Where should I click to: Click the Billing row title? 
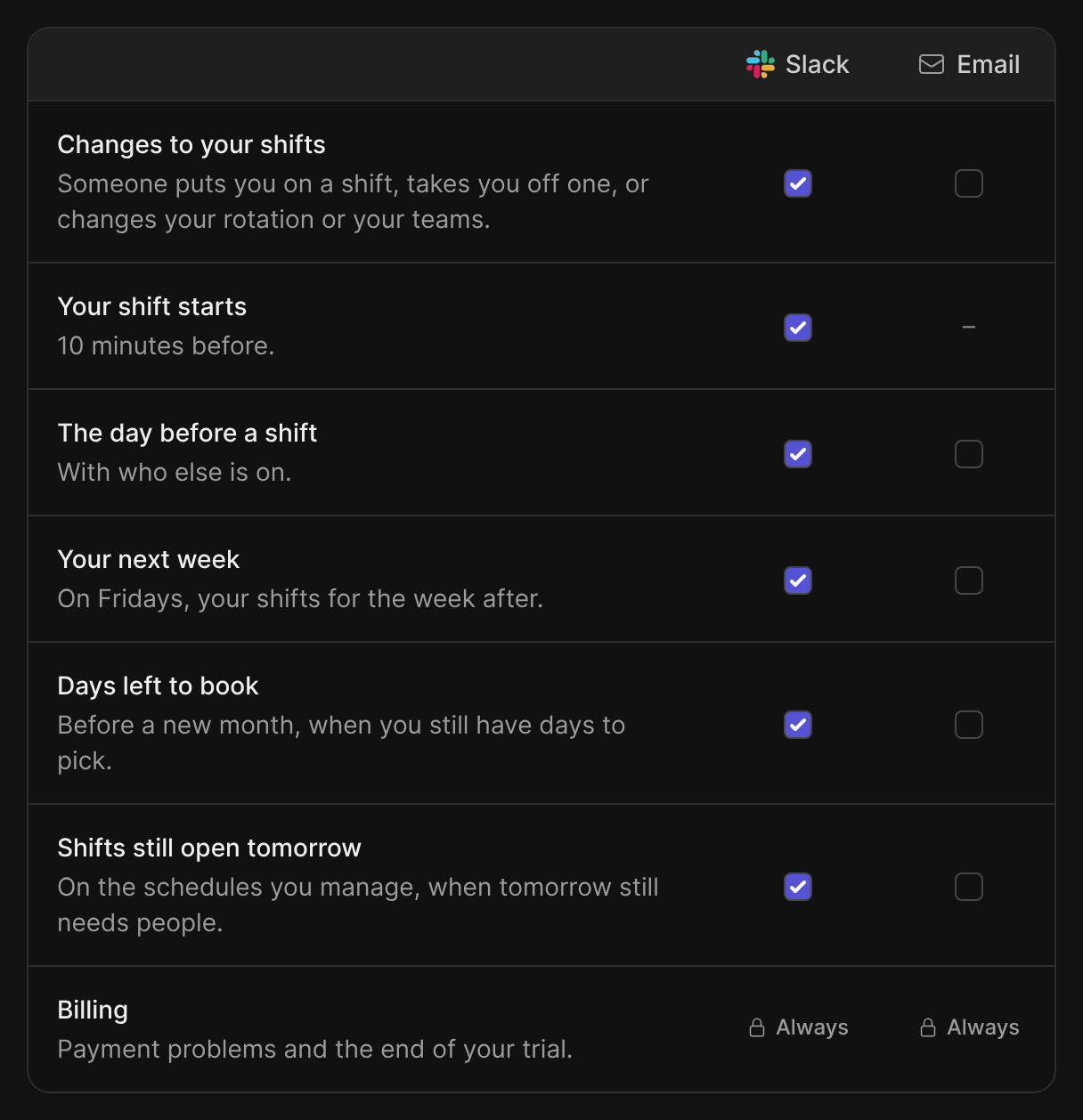pyautogui.click(x=93, y=1010)
